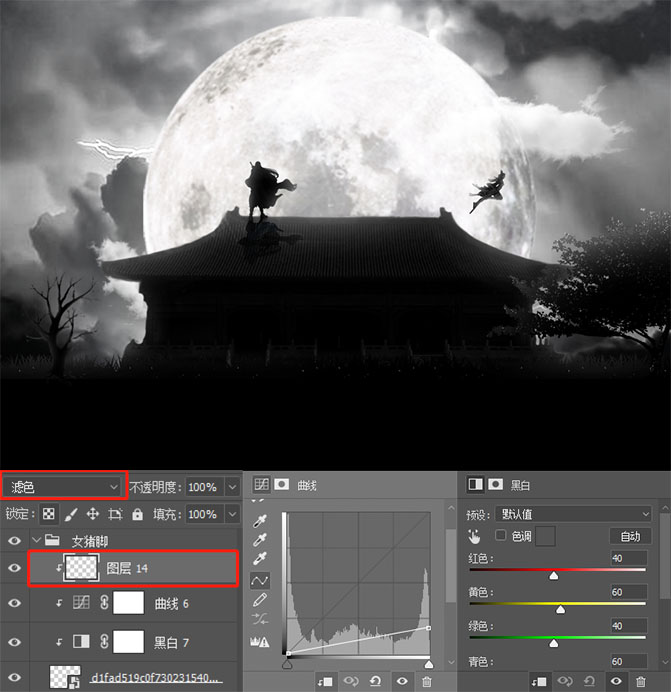Delete the Curves adjustment via trash icon
Image resolution: width=671 pixels, height=692 pixels.
pos(426,681)
